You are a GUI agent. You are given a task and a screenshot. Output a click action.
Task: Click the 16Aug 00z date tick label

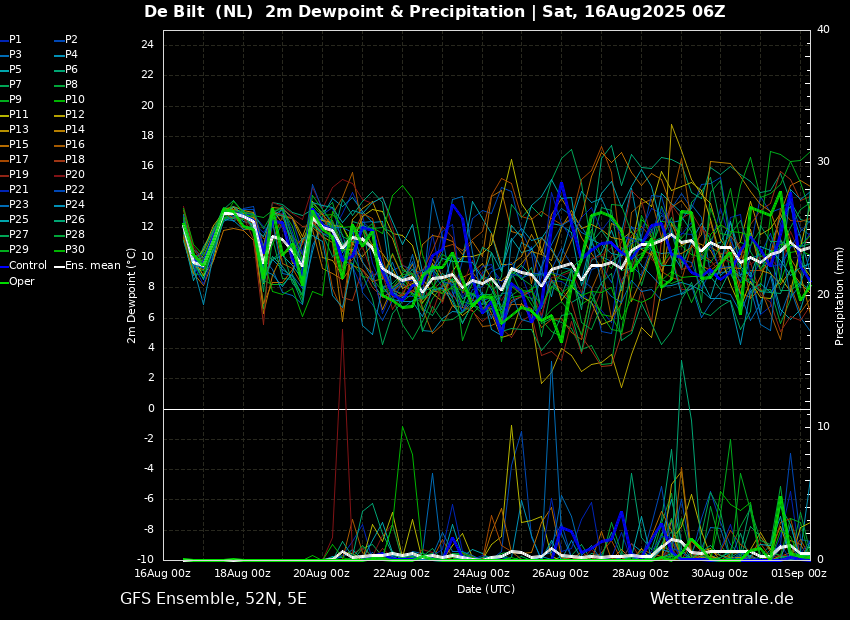(x=163, y=574)
